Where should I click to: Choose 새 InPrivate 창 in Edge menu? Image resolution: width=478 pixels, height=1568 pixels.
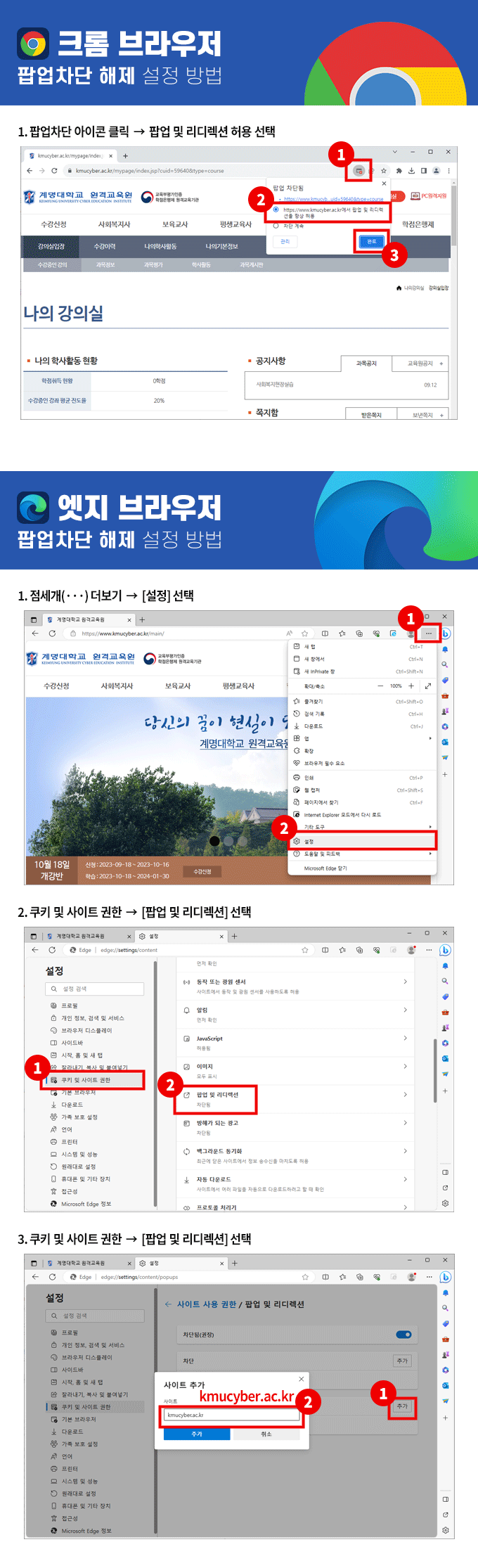pos(363,671)
